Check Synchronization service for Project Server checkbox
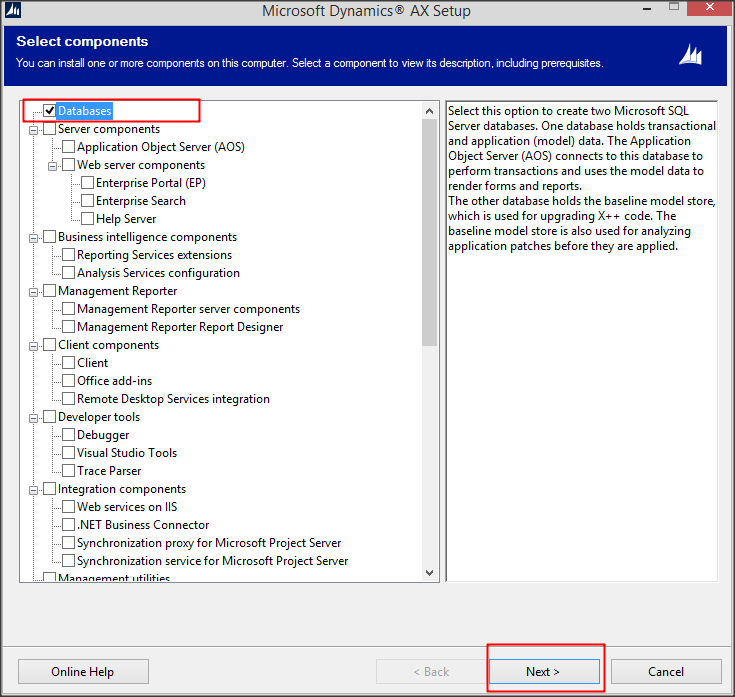 pyautogui.click(x=68, y=561)
